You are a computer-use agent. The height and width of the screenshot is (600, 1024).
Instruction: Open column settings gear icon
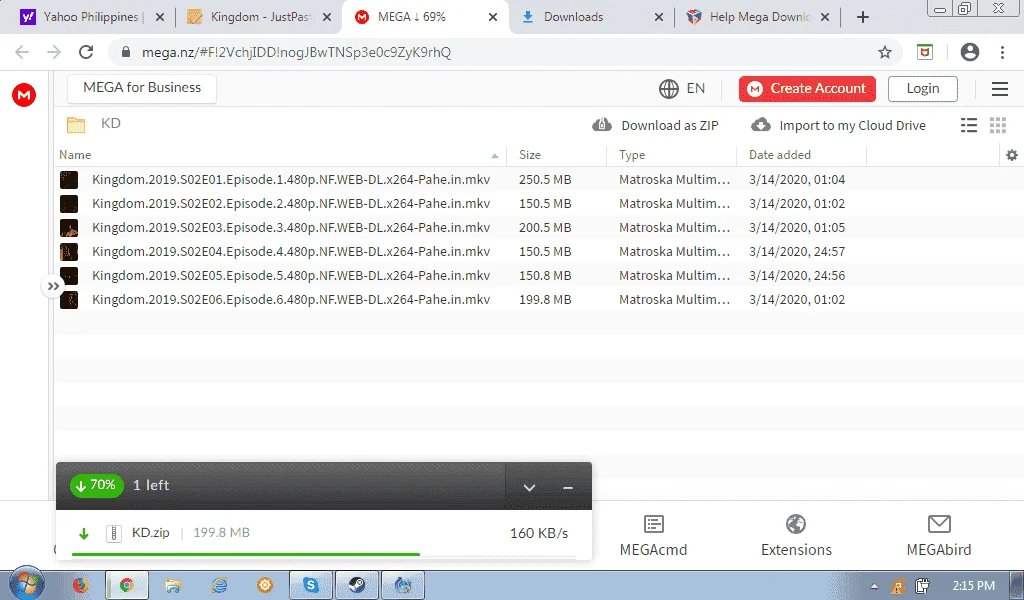coord(1012,155)
